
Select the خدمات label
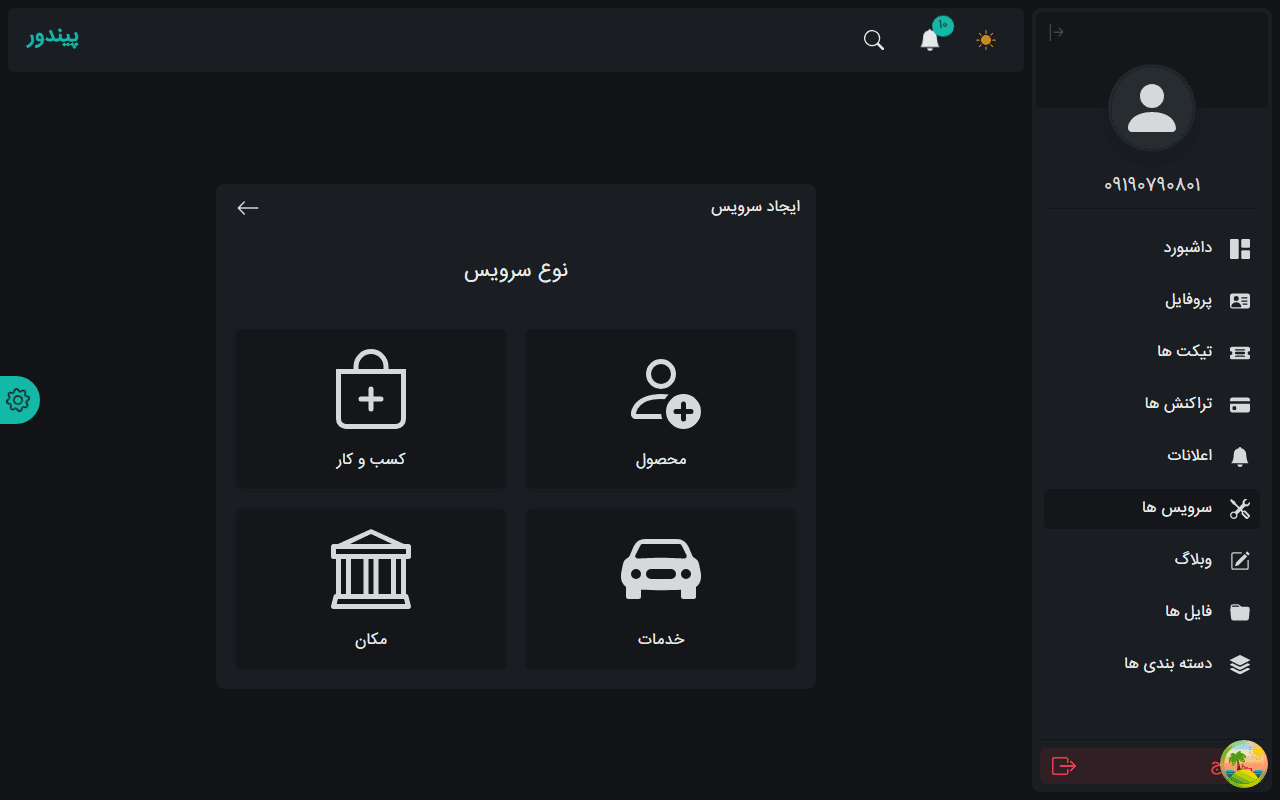661,639
